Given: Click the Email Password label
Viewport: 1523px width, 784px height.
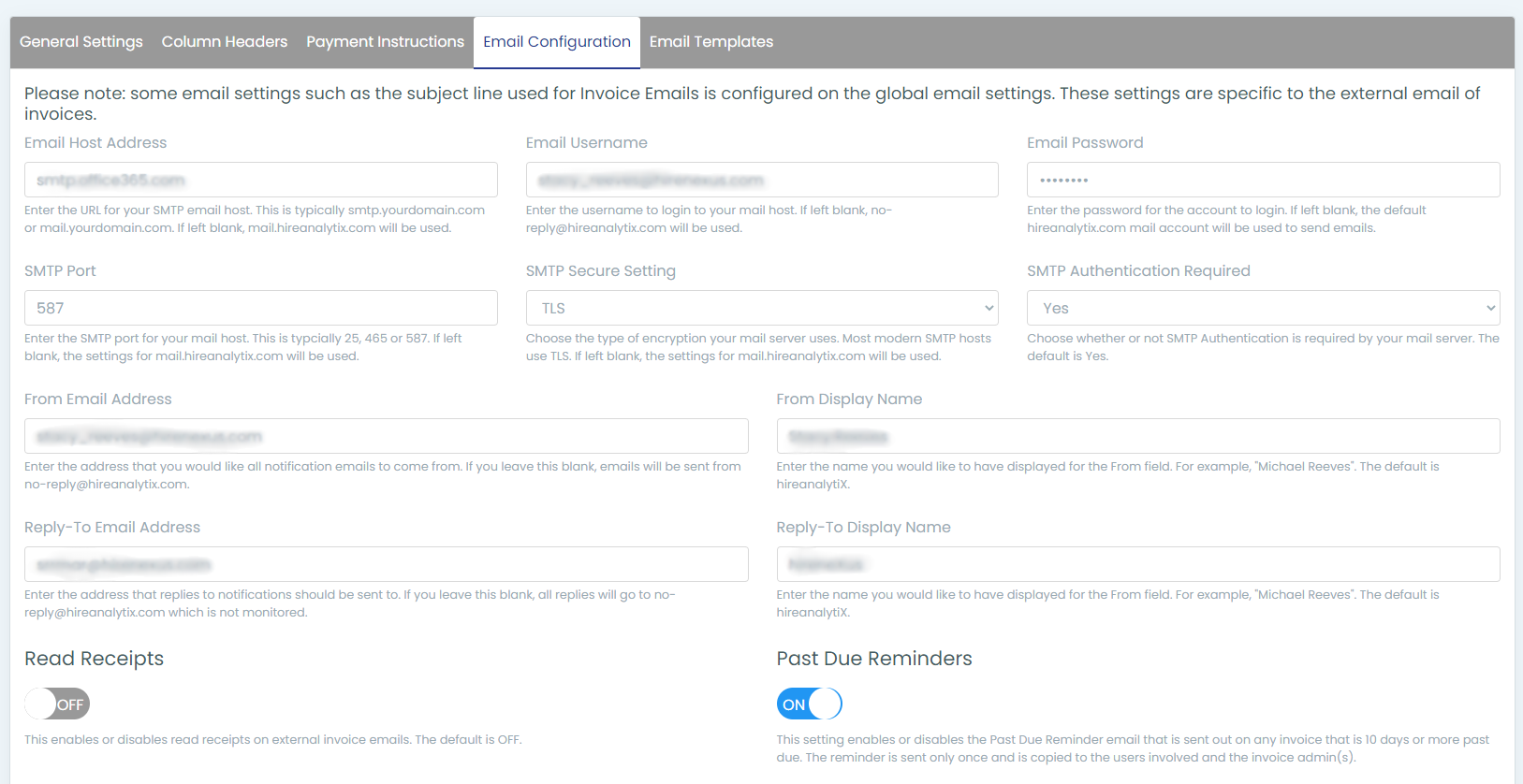Looking at the screenshot, I should click(x=1085, y=143).
